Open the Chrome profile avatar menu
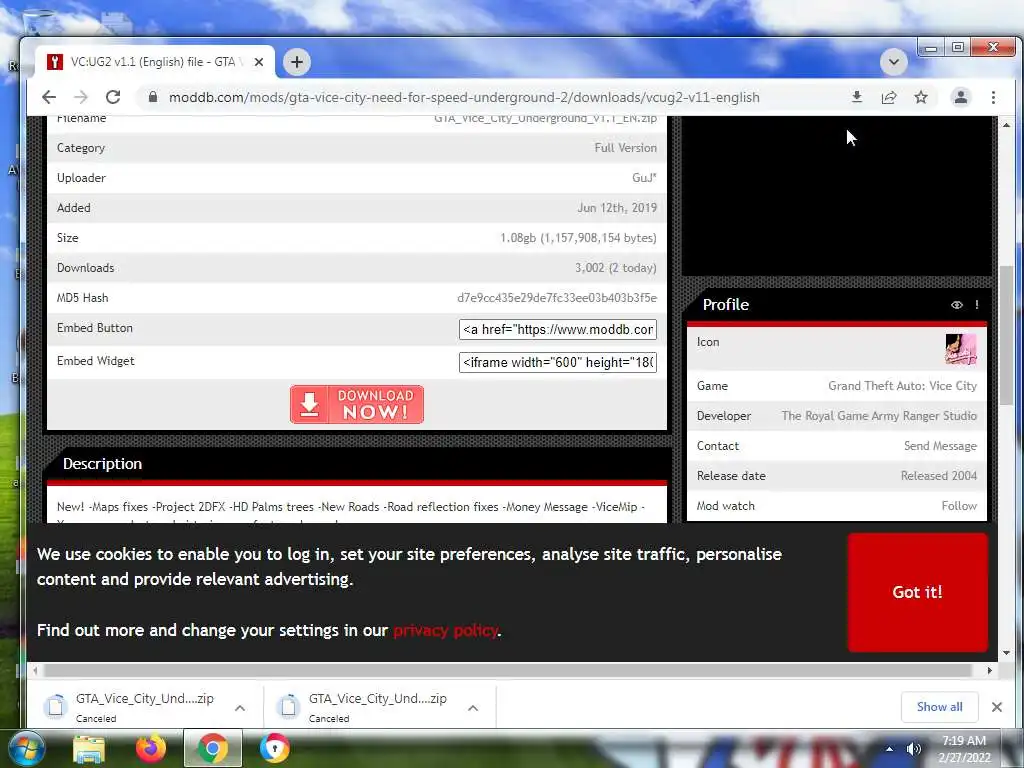The width and height of the screenshot is (1024, 768). tap(961, 97)
